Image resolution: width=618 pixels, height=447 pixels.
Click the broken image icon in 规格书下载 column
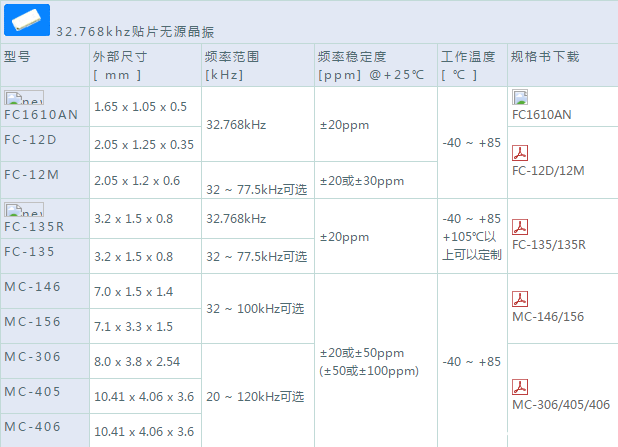click(x=520, y=97)
